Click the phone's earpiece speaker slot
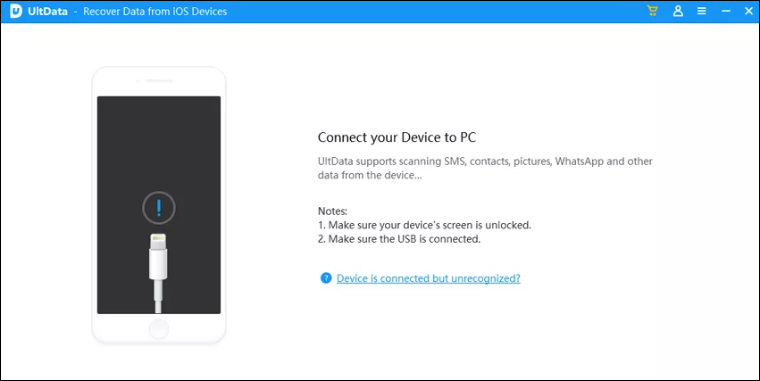 [159, 81]
